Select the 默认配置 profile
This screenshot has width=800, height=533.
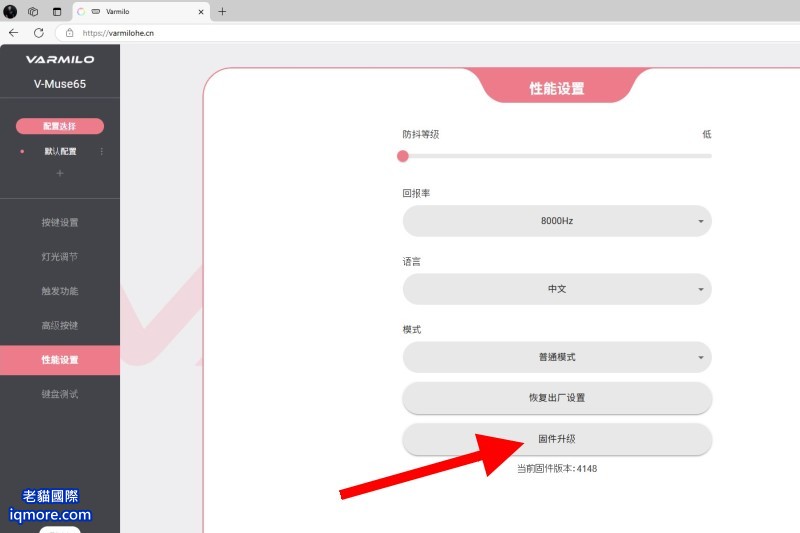[x=60, y=151]
